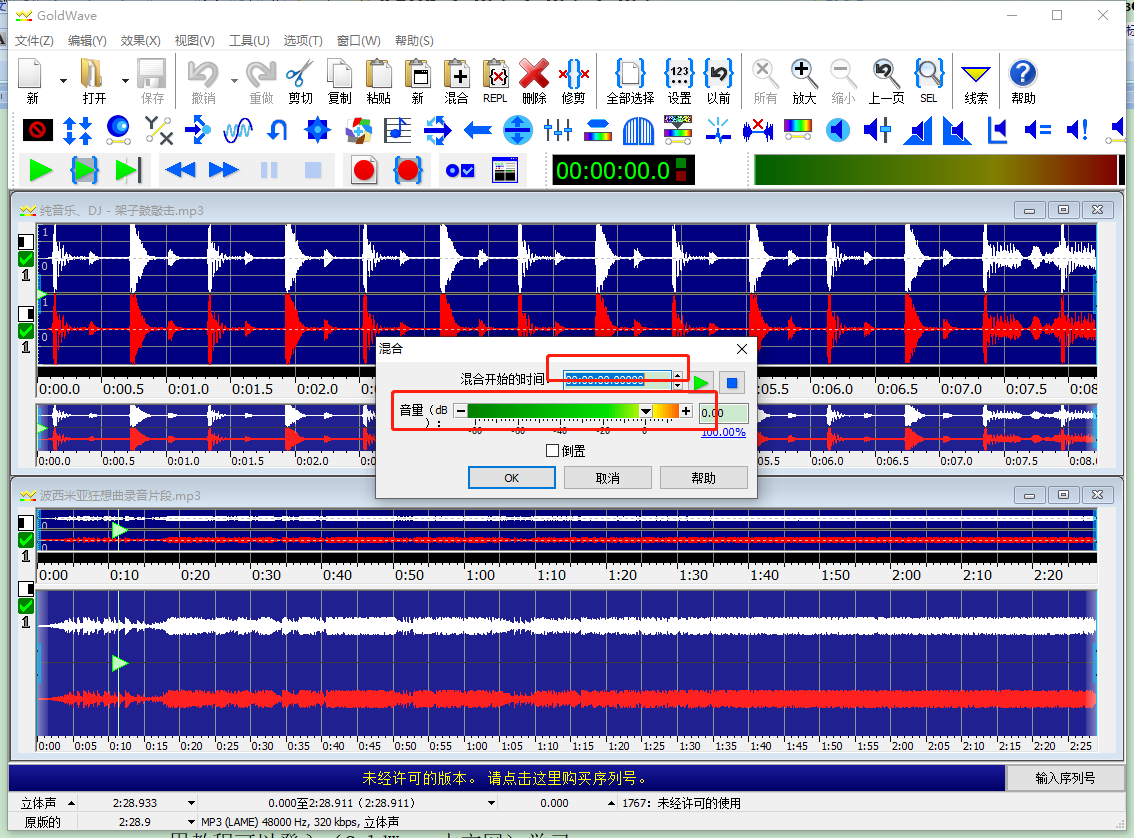Image resolution: width=1134 pixels, height=838 pixels.
Task: Confirm the mix dialog with OK
Action: pyautogui.click(x=511, y=478)
